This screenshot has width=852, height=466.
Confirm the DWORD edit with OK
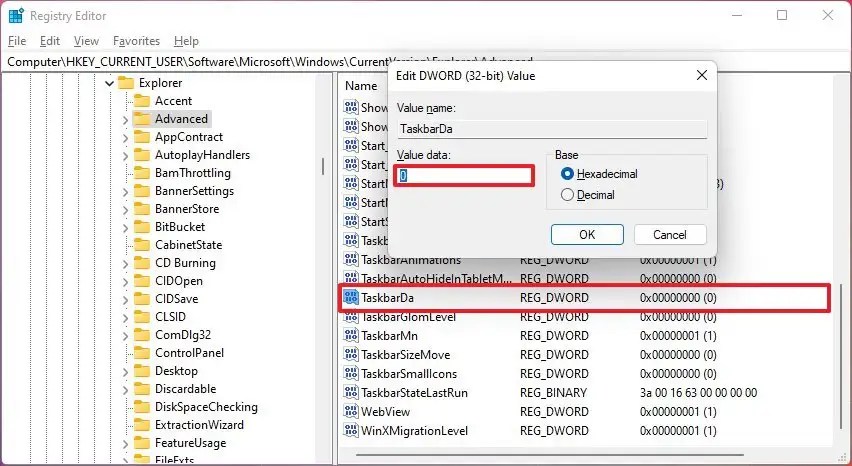[587, 235]
